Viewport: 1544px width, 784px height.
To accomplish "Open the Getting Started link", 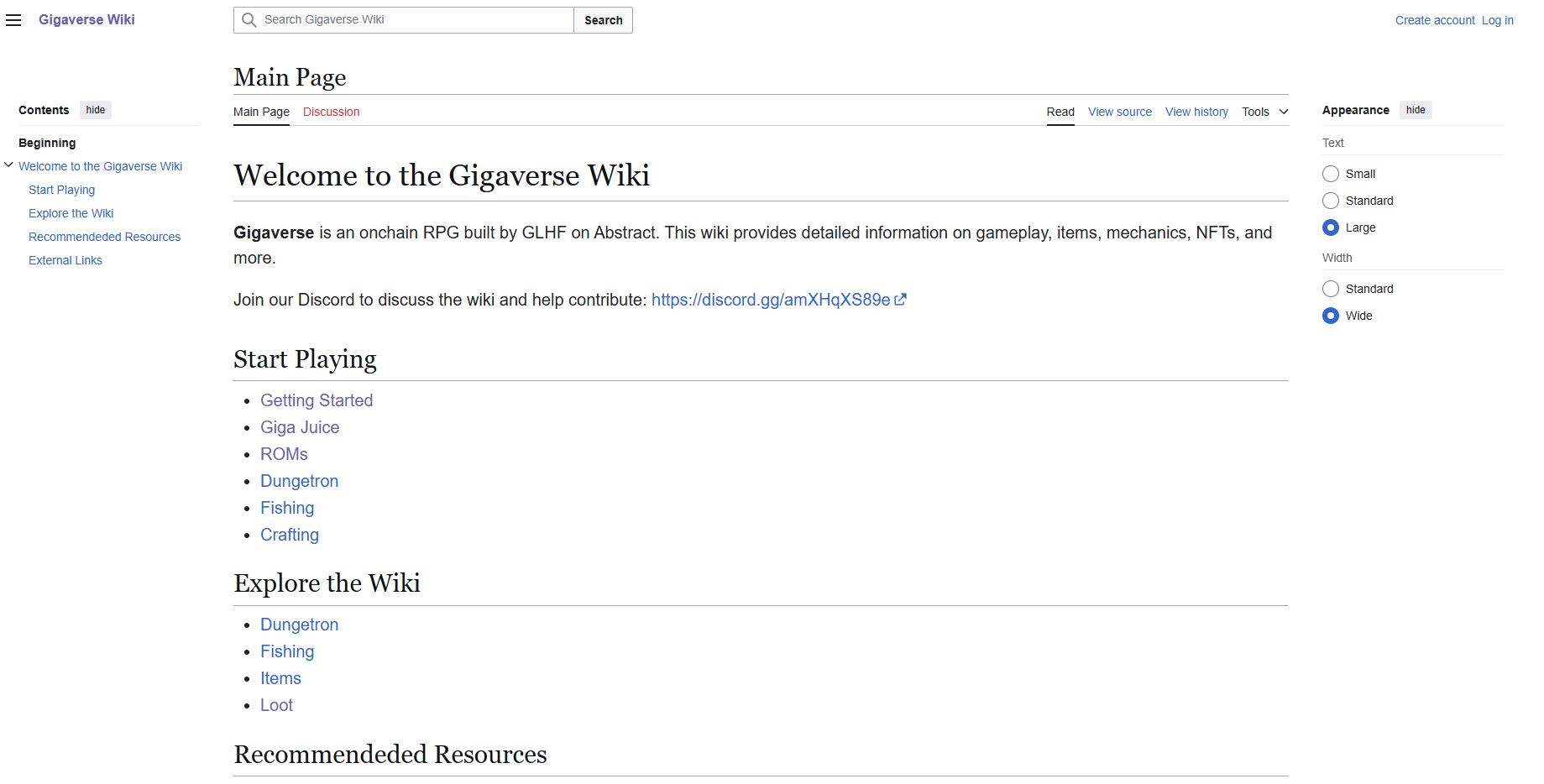I will pyautogui.click(x=317, y=400).
